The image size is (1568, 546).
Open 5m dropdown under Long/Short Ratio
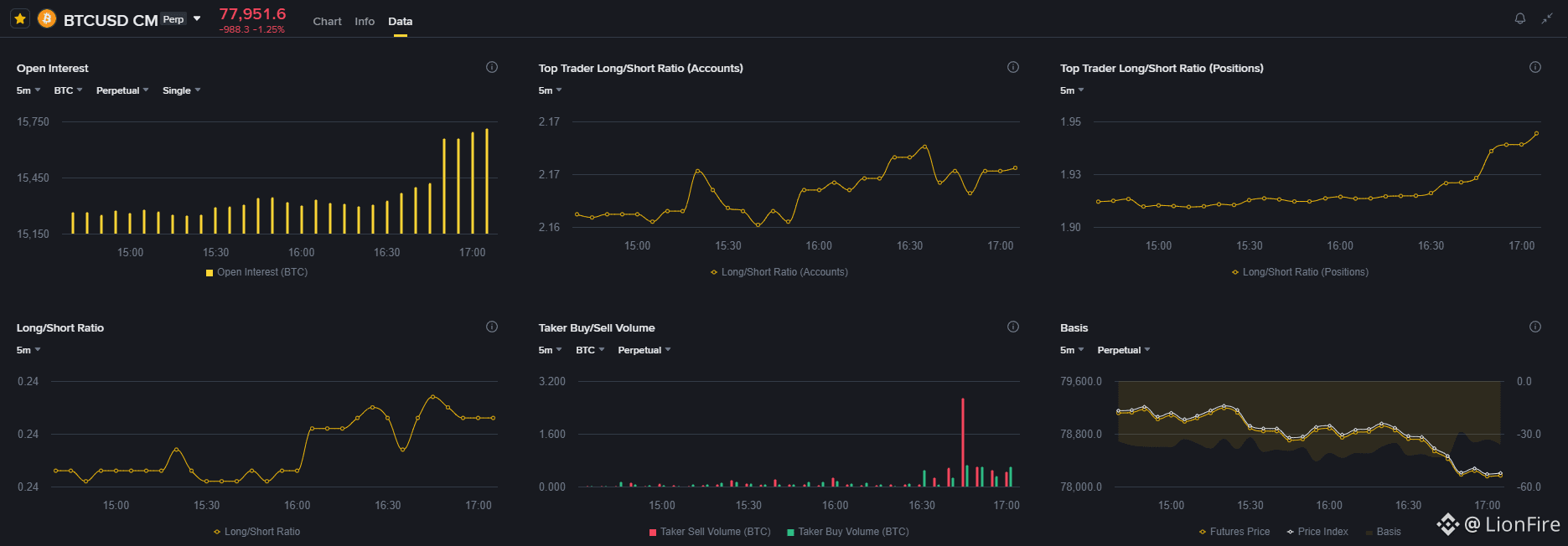(28, 350)
